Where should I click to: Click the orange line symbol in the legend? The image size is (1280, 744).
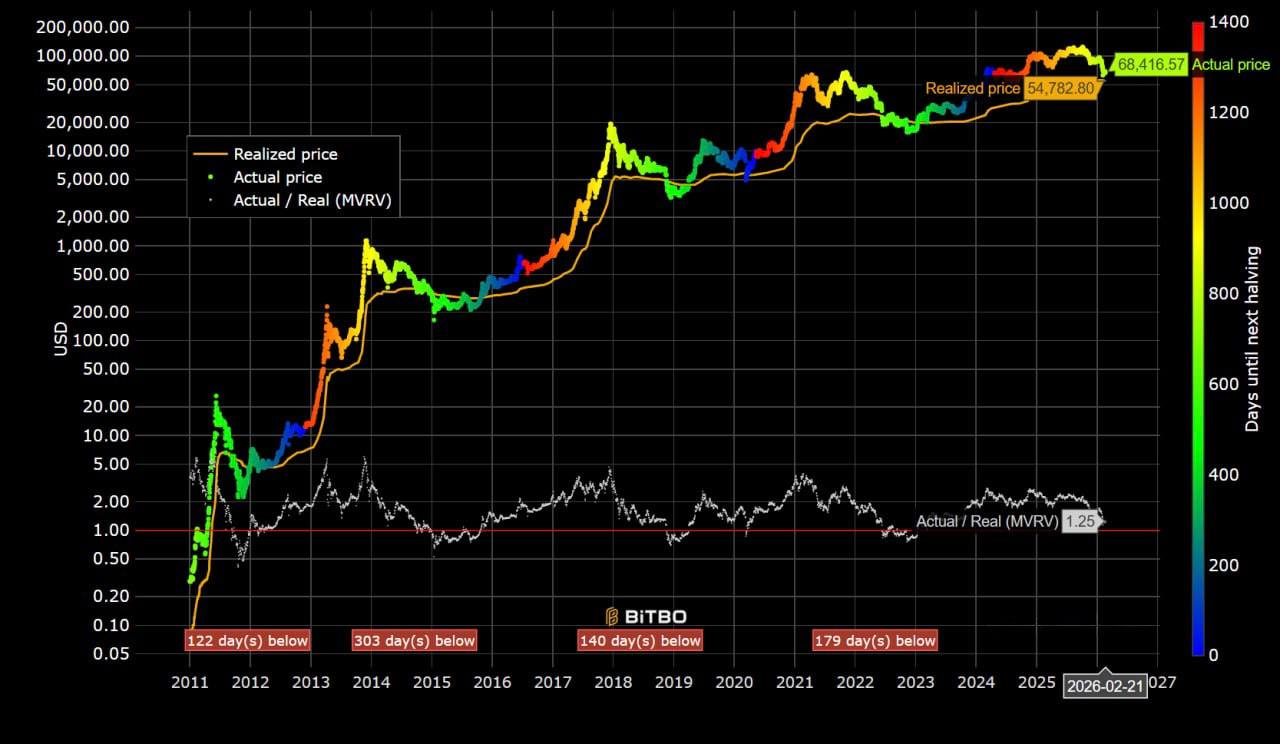pos(208,154)
